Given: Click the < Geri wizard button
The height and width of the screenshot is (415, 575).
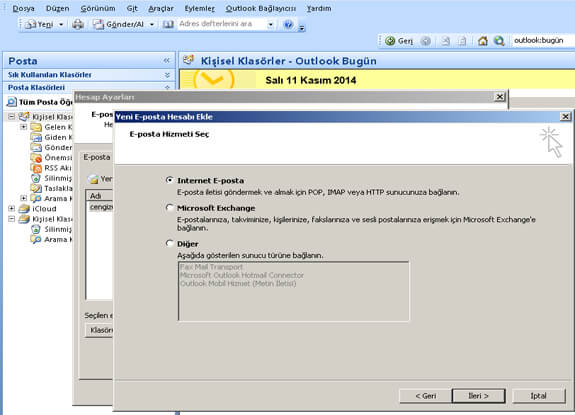Looking at the screenshot, I should (425, 396).
